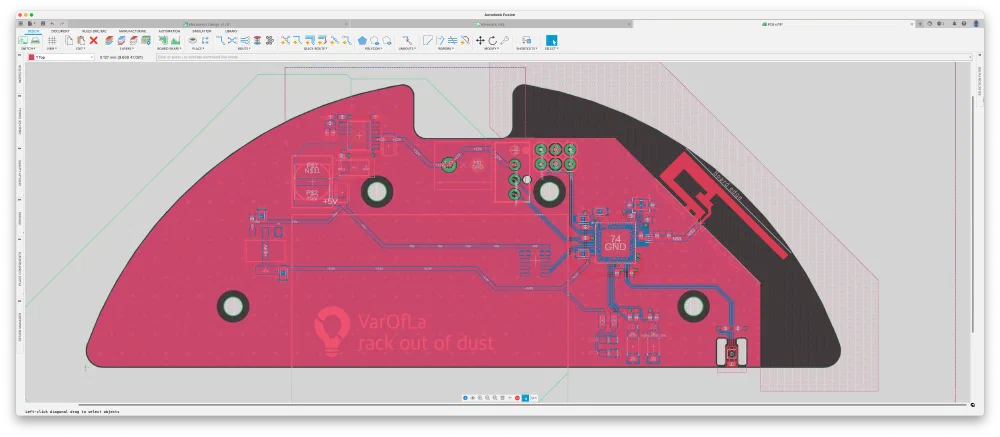Open the Design Manager side panel tab
Image resolution: width=1000 pixels, height=437 pixels.
pos(20,325)
